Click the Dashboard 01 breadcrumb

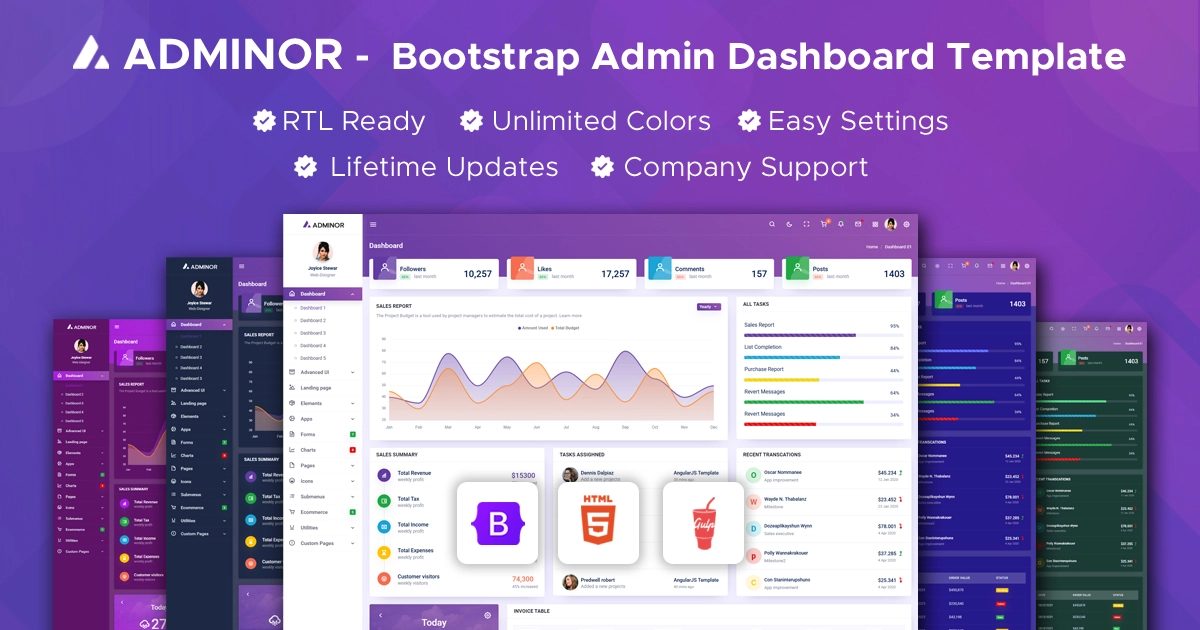pyautogui.click(x=896, y=246)
